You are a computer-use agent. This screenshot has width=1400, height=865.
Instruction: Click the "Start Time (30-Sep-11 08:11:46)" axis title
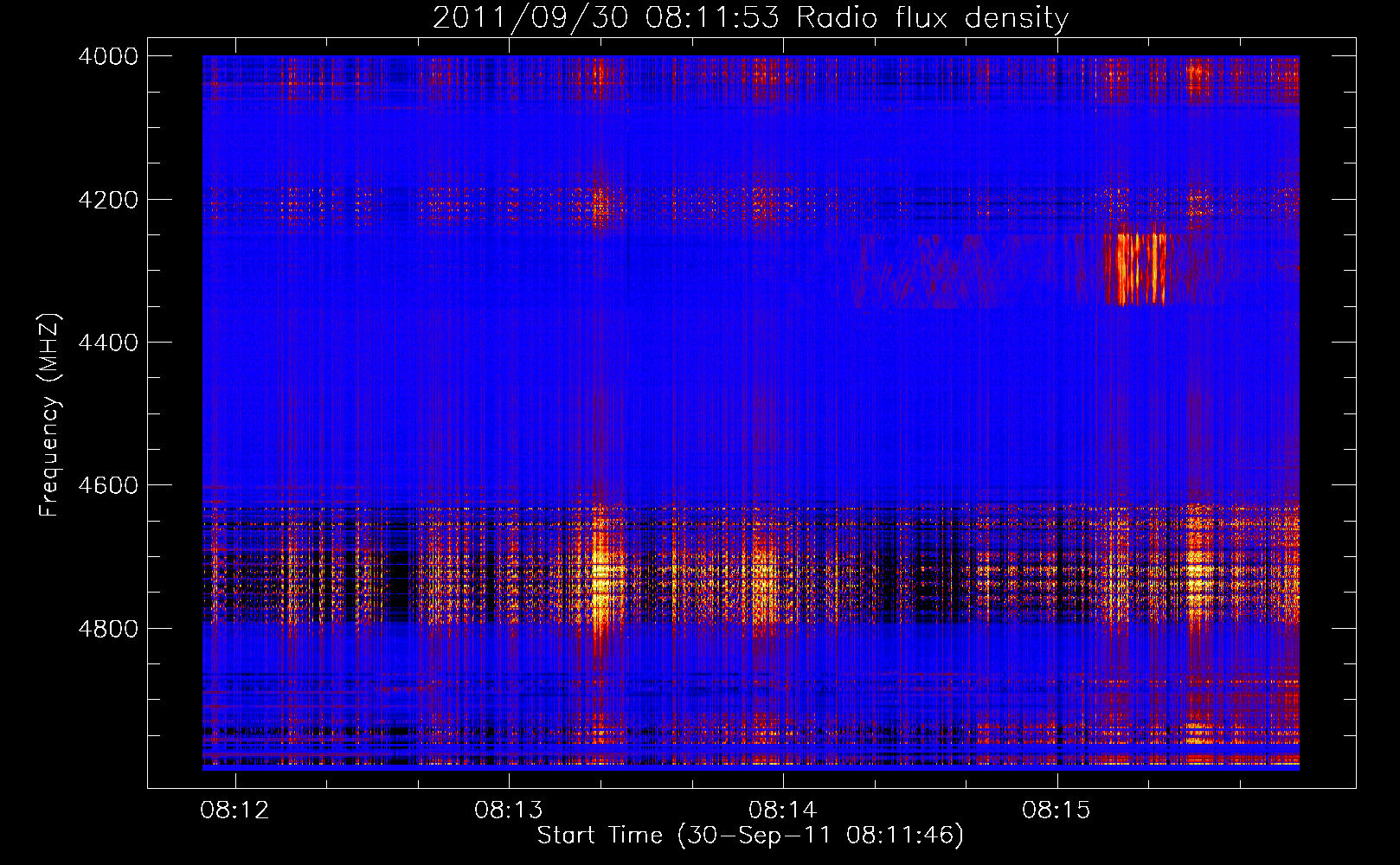[x=750, y=836]
